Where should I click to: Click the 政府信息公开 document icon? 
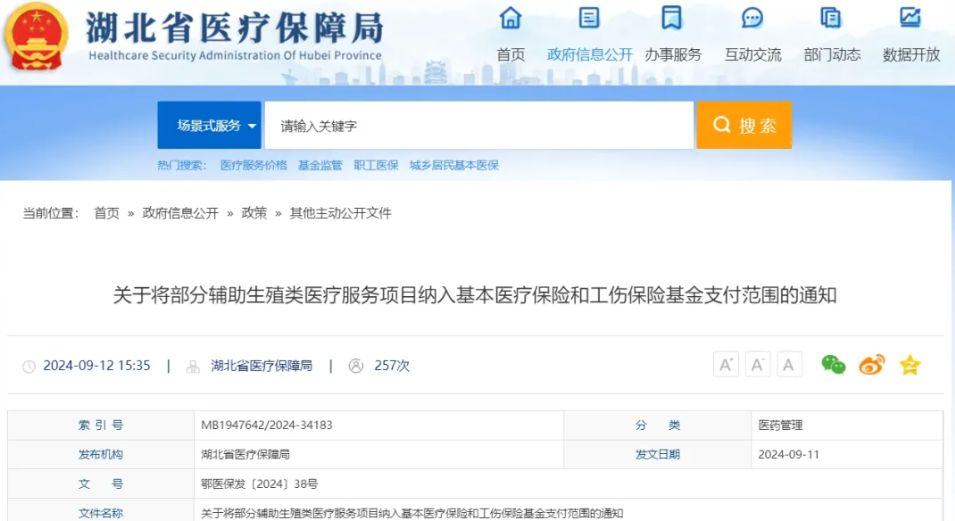(590, 18)
